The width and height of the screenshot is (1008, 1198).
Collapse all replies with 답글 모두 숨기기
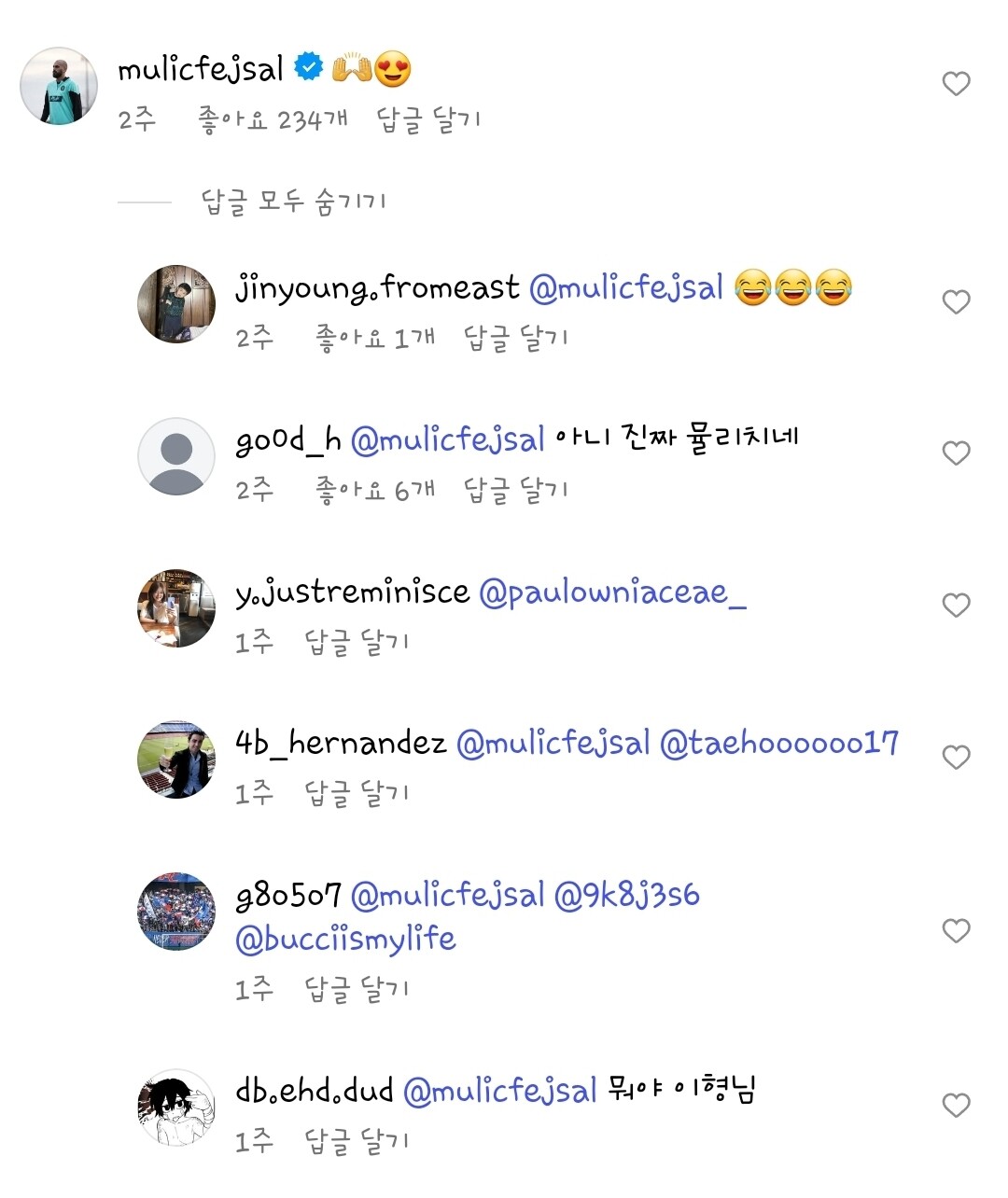[x=293, y=202]
